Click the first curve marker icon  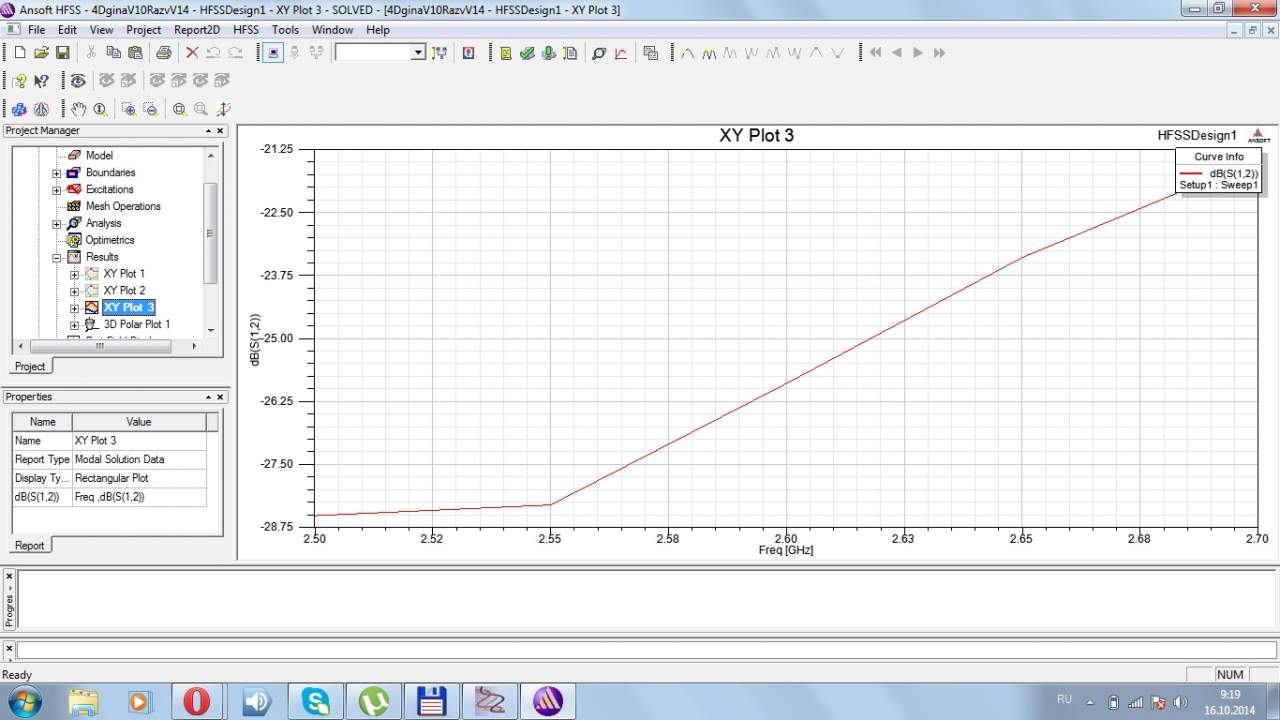[x=687, y=53]
